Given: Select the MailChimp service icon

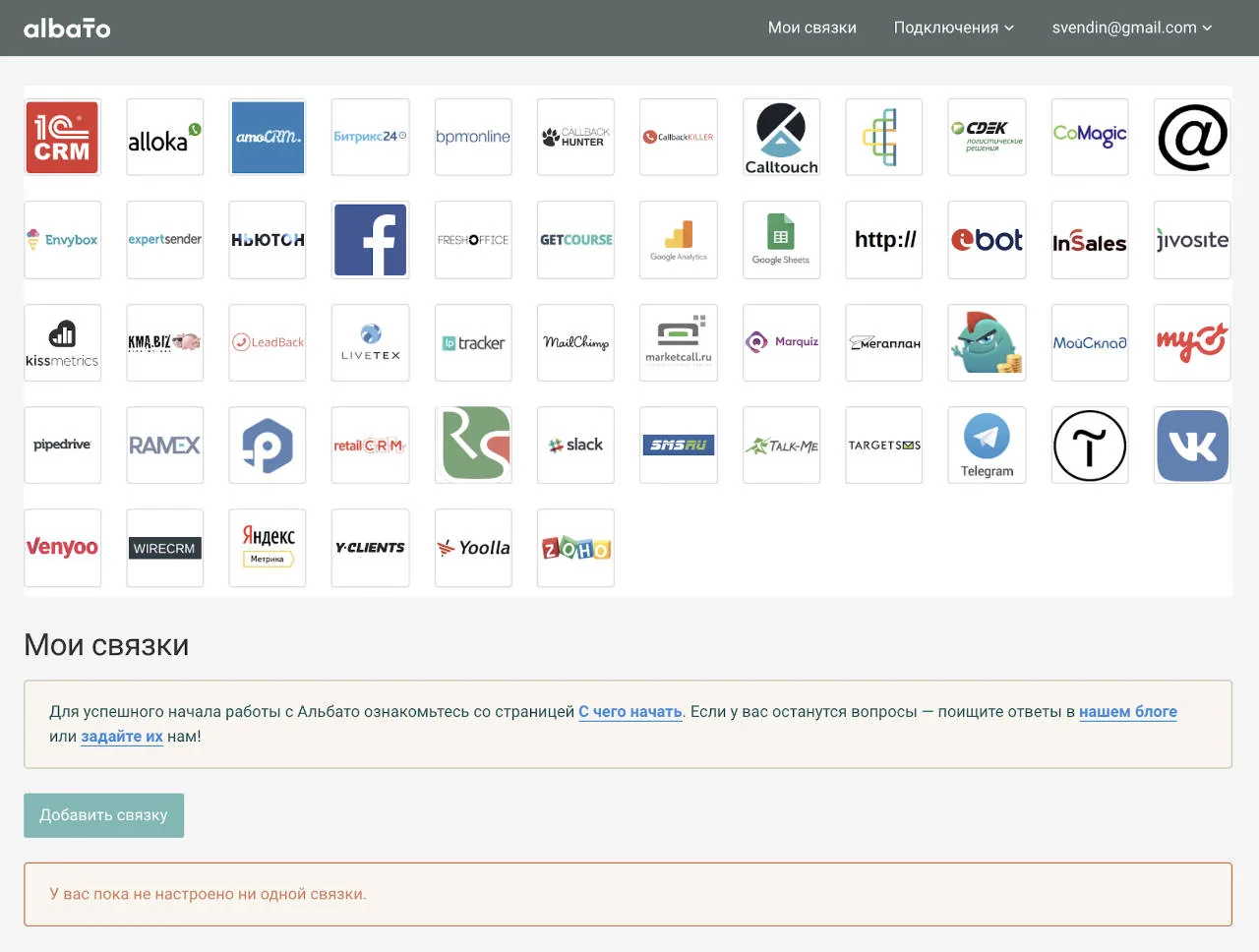Looking at the screenshot, I should [575, 342].
